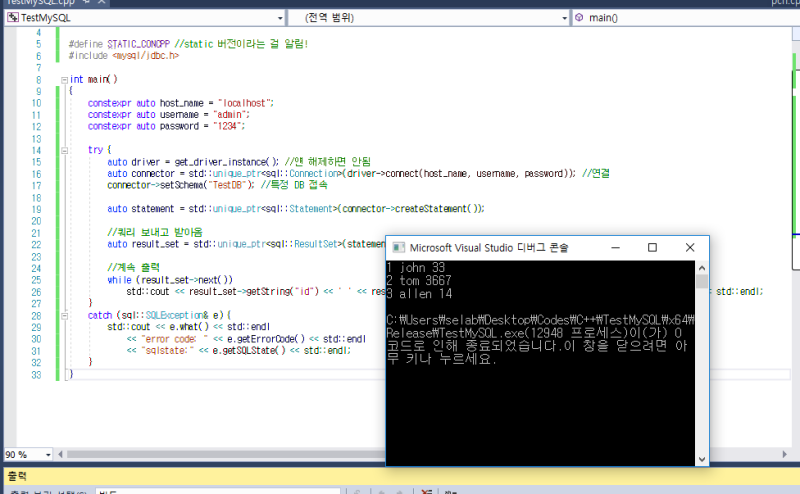
Task: Place cursor on the setSchema("TestDB") line
Action: (180, 185)
